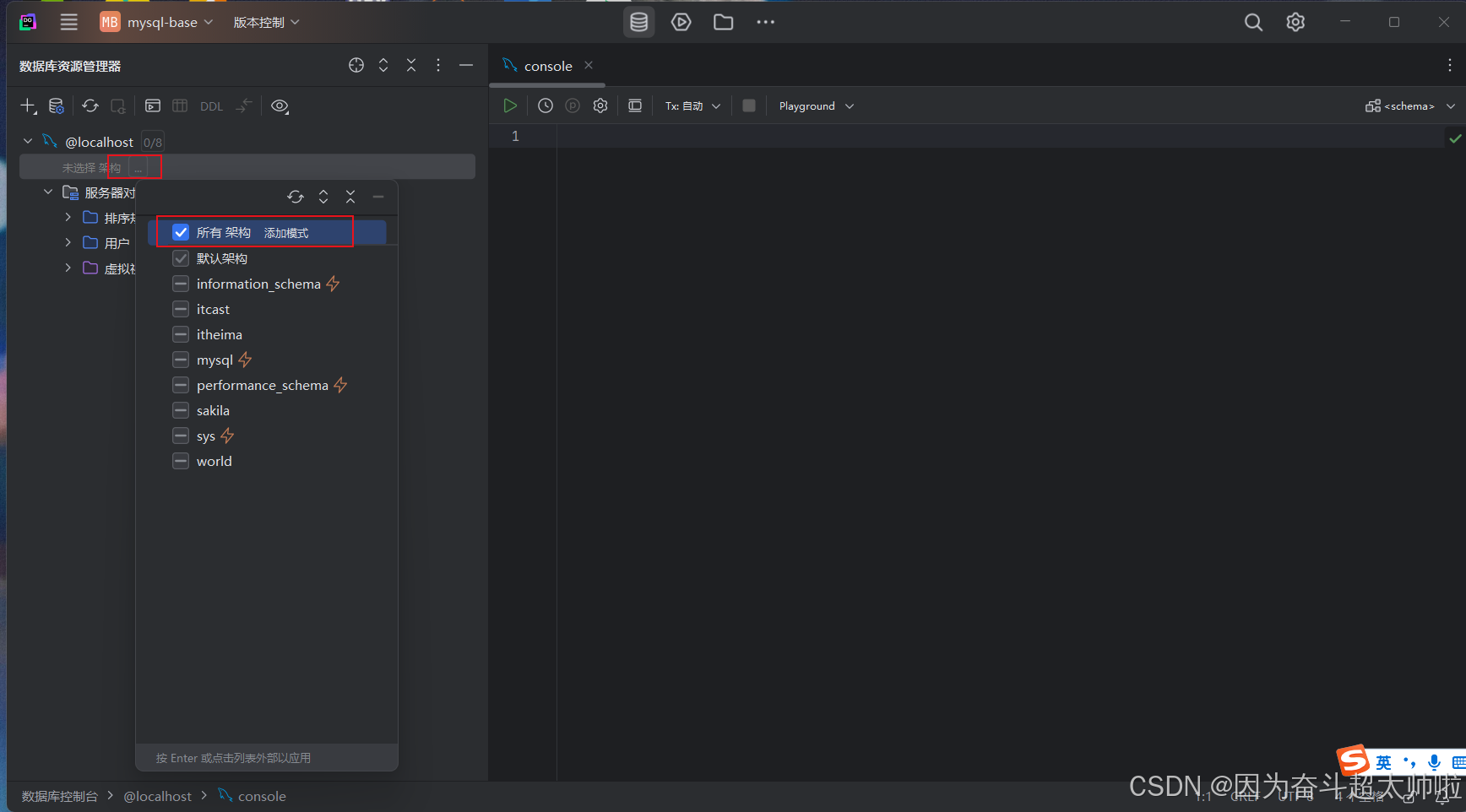Image resolution: width=1466 pixels, height=812 pixels.
Task: Open the services run icon in title bar
Action: click(x=681, y=23)
